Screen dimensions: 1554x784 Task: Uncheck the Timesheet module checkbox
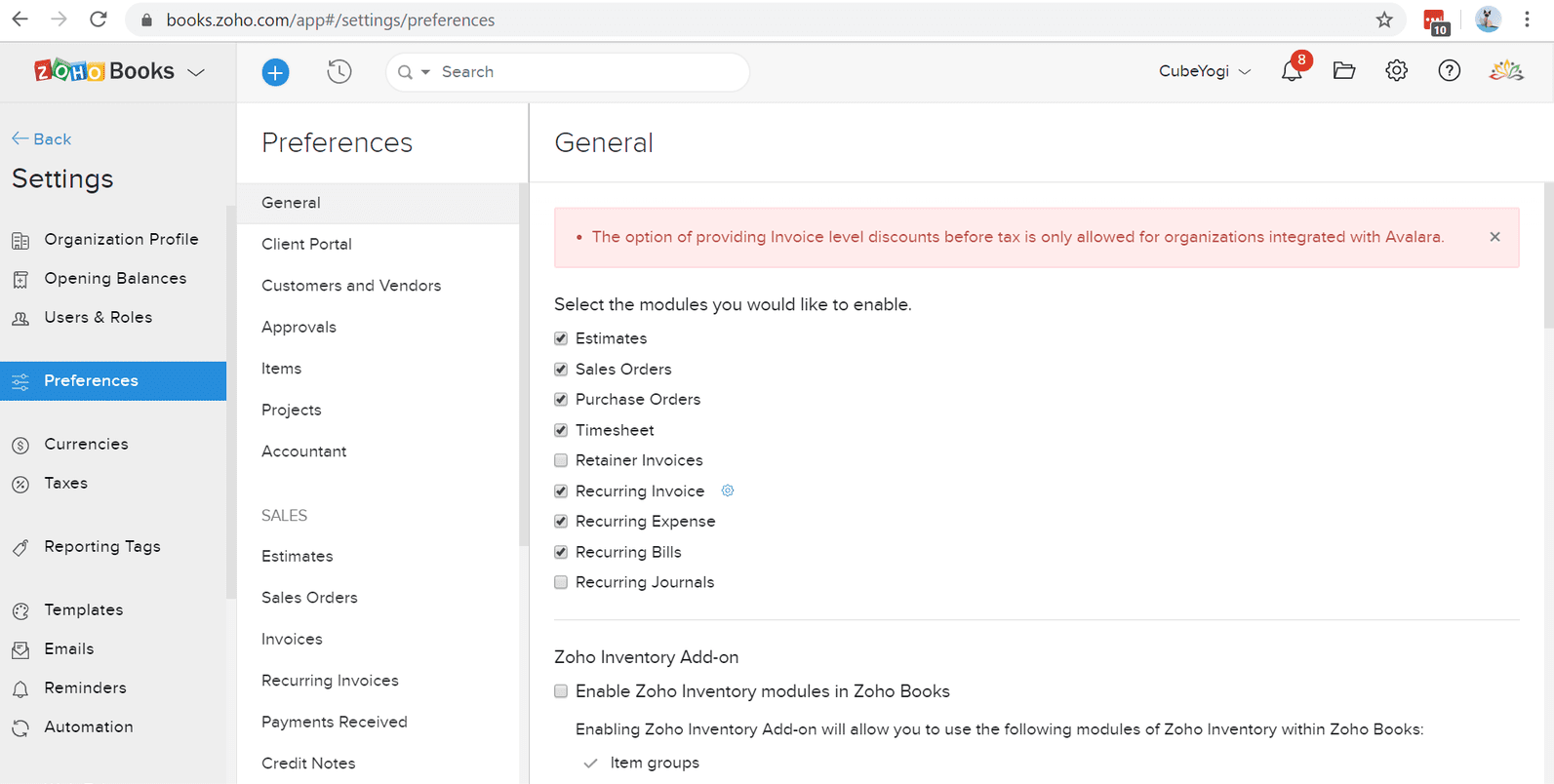point(561,430)
